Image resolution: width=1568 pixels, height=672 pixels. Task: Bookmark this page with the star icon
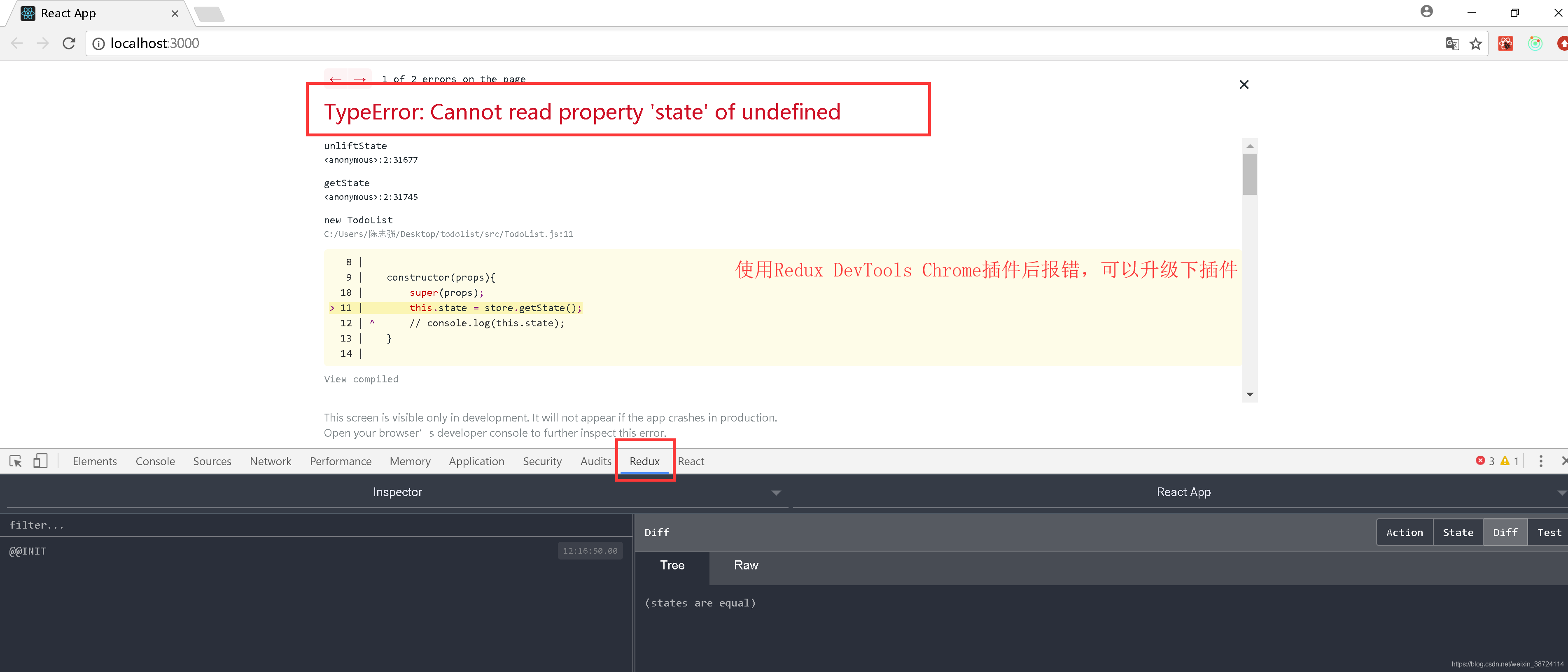(x=1475, y=44)
